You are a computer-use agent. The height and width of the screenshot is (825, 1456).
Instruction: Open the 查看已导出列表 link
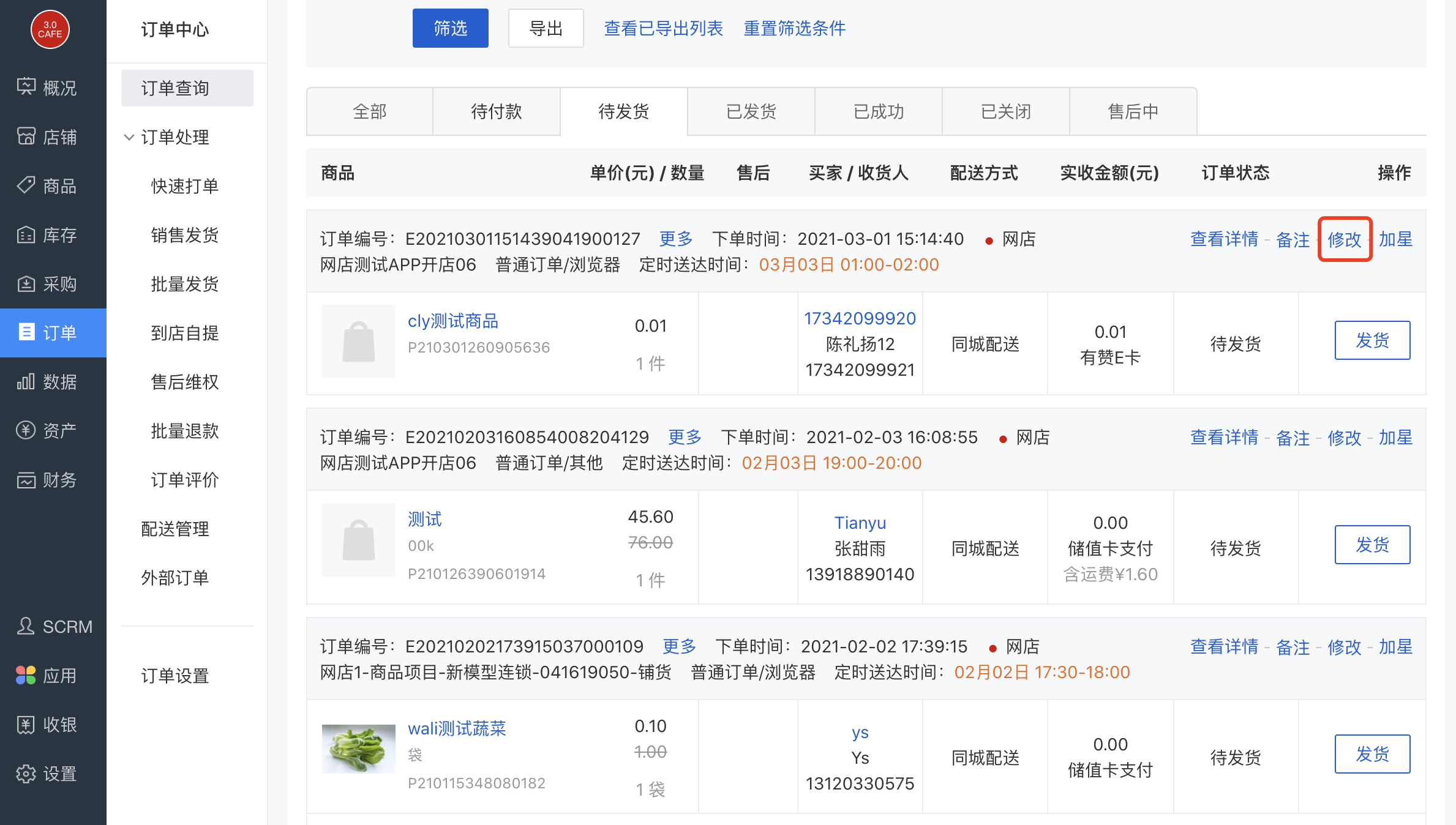click(663, 28)
